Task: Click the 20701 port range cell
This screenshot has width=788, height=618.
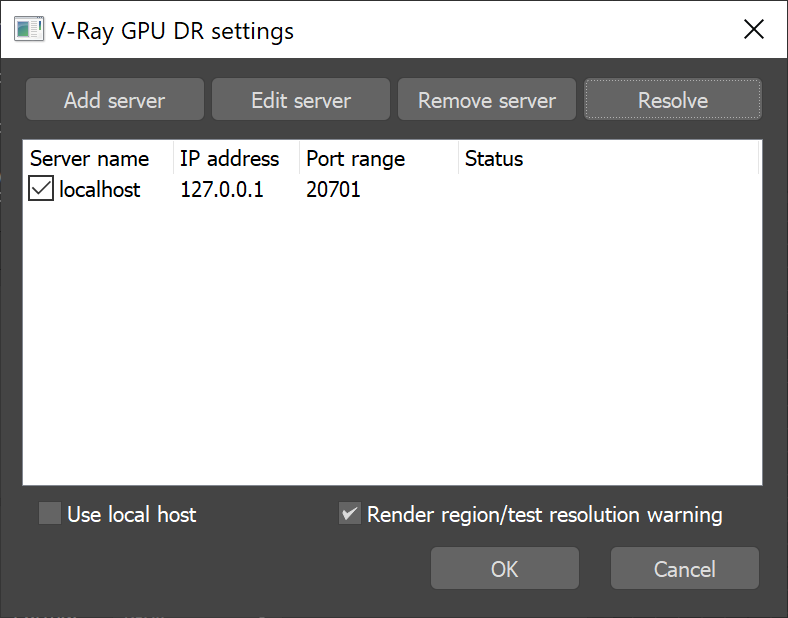Action: (x=333, y=189)
